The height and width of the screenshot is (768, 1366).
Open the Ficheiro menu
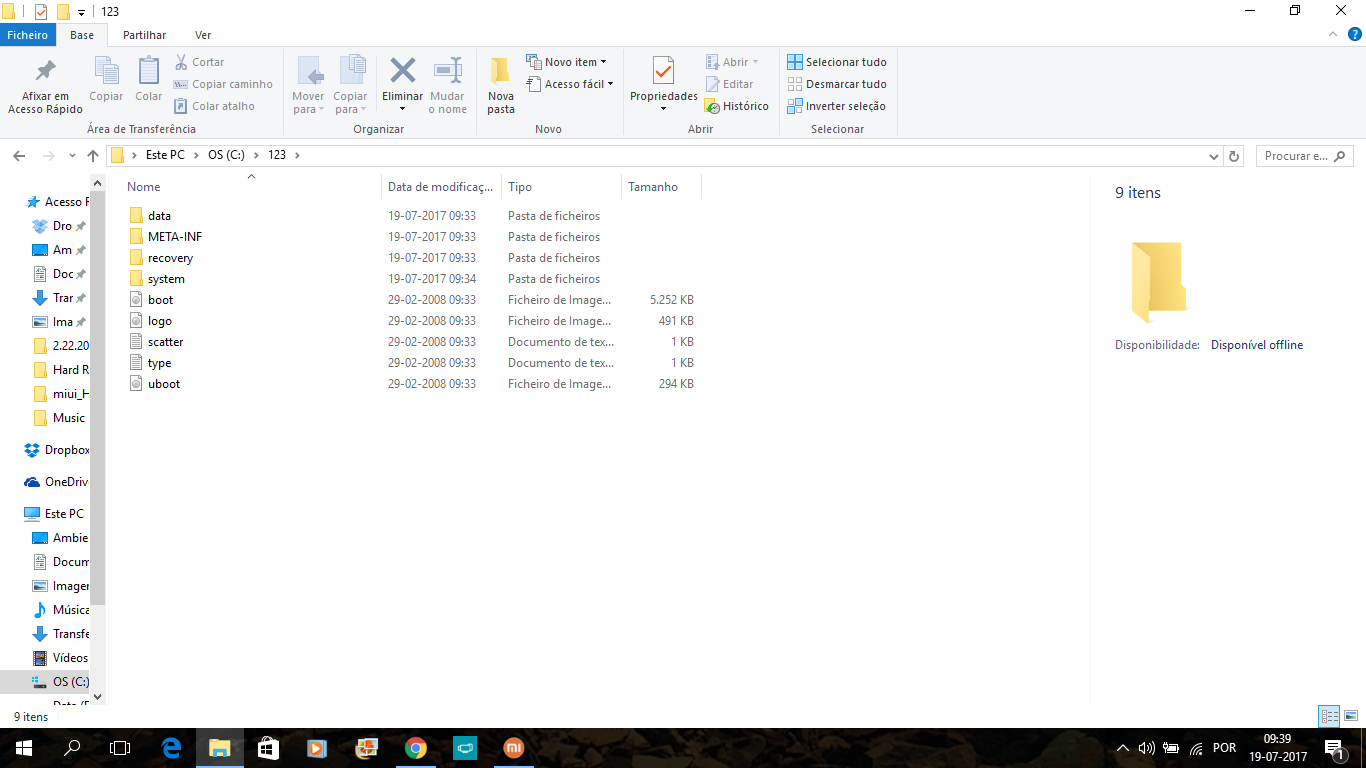click(27, 35)
